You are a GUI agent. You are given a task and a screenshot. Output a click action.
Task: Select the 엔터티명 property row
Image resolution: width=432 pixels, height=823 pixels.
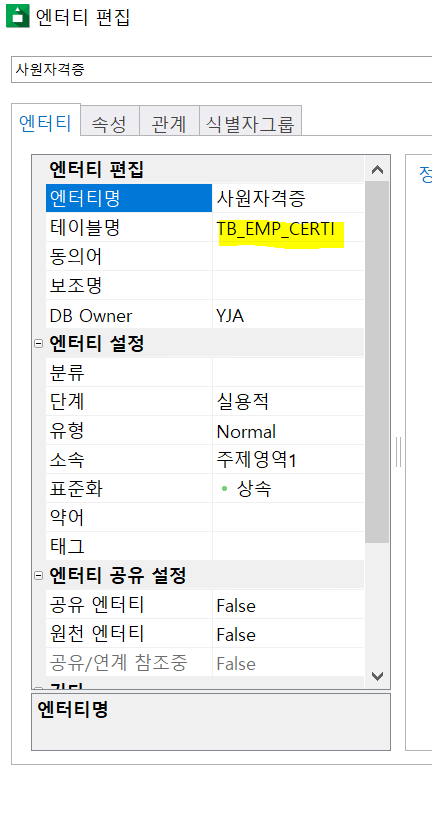pos(205,198)
